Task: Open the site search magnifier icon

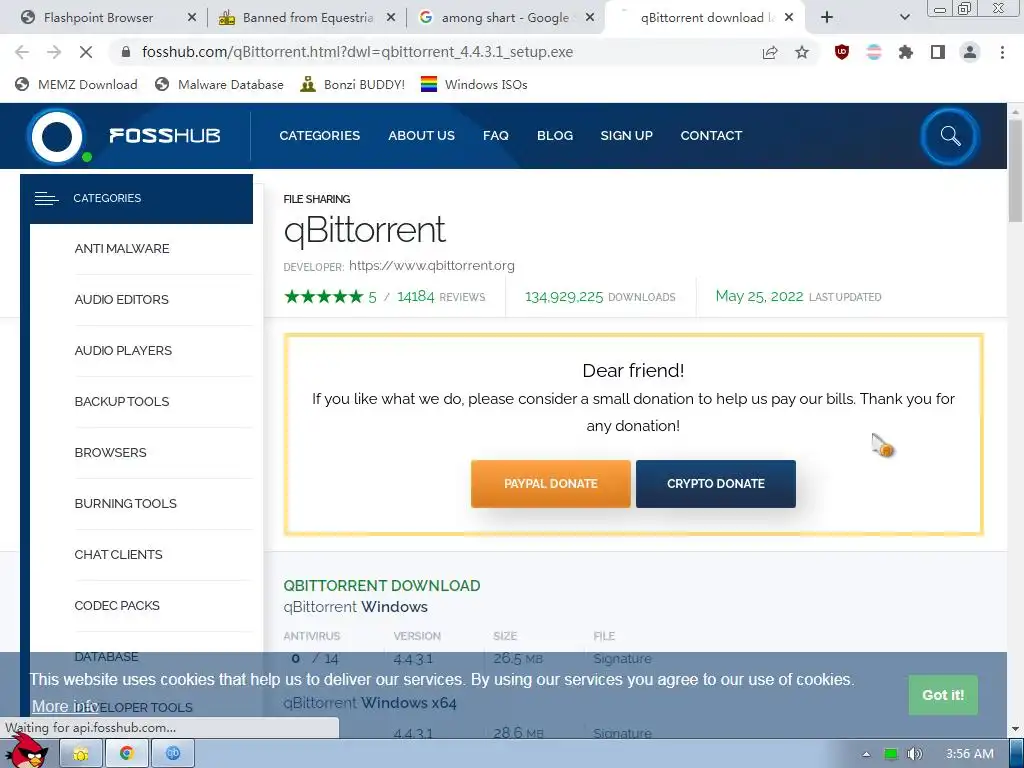Action: (x=950, y=136)
